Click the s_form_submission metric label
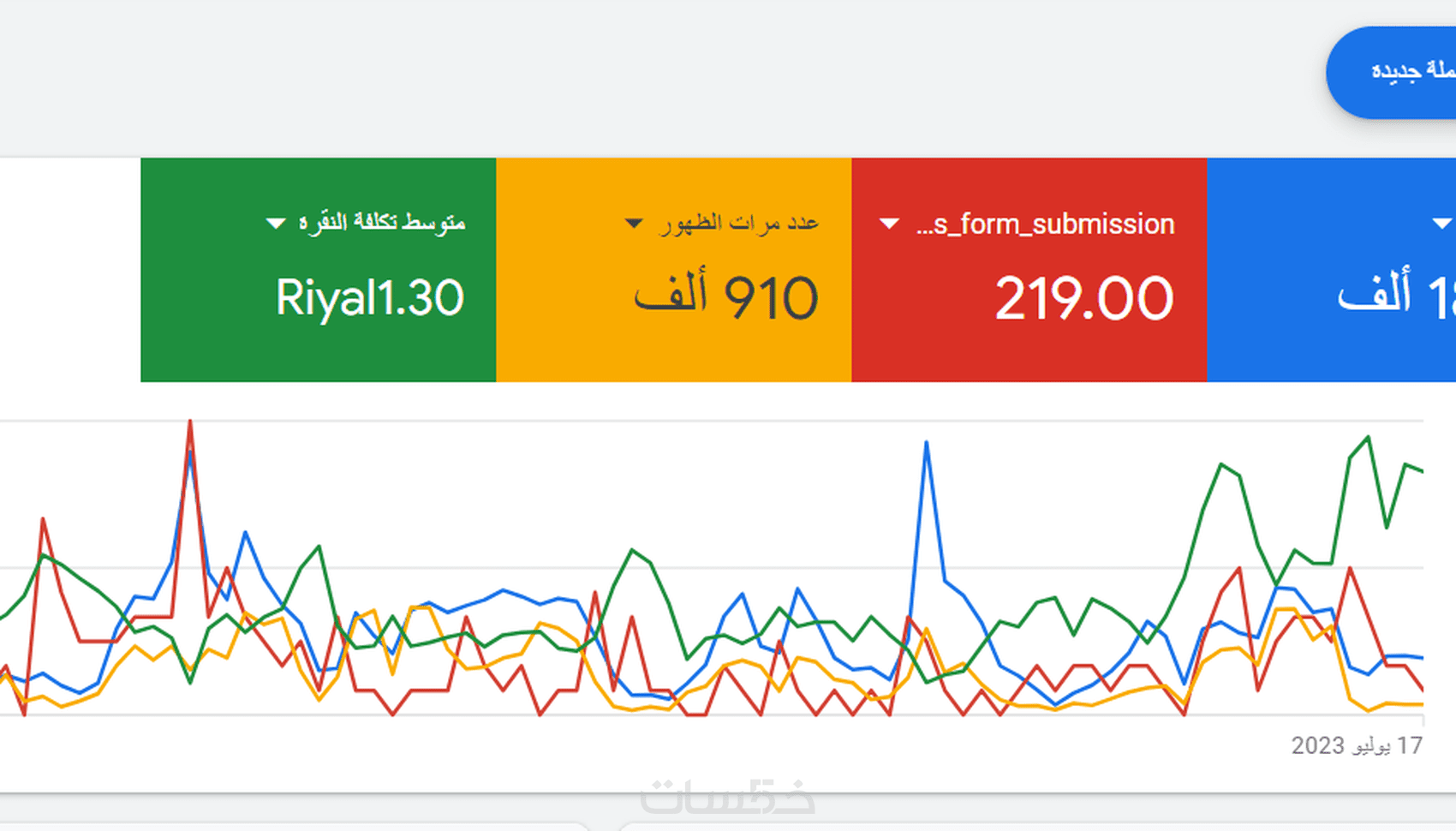This screenshot has width=1456, height=831. (1046, 224)
